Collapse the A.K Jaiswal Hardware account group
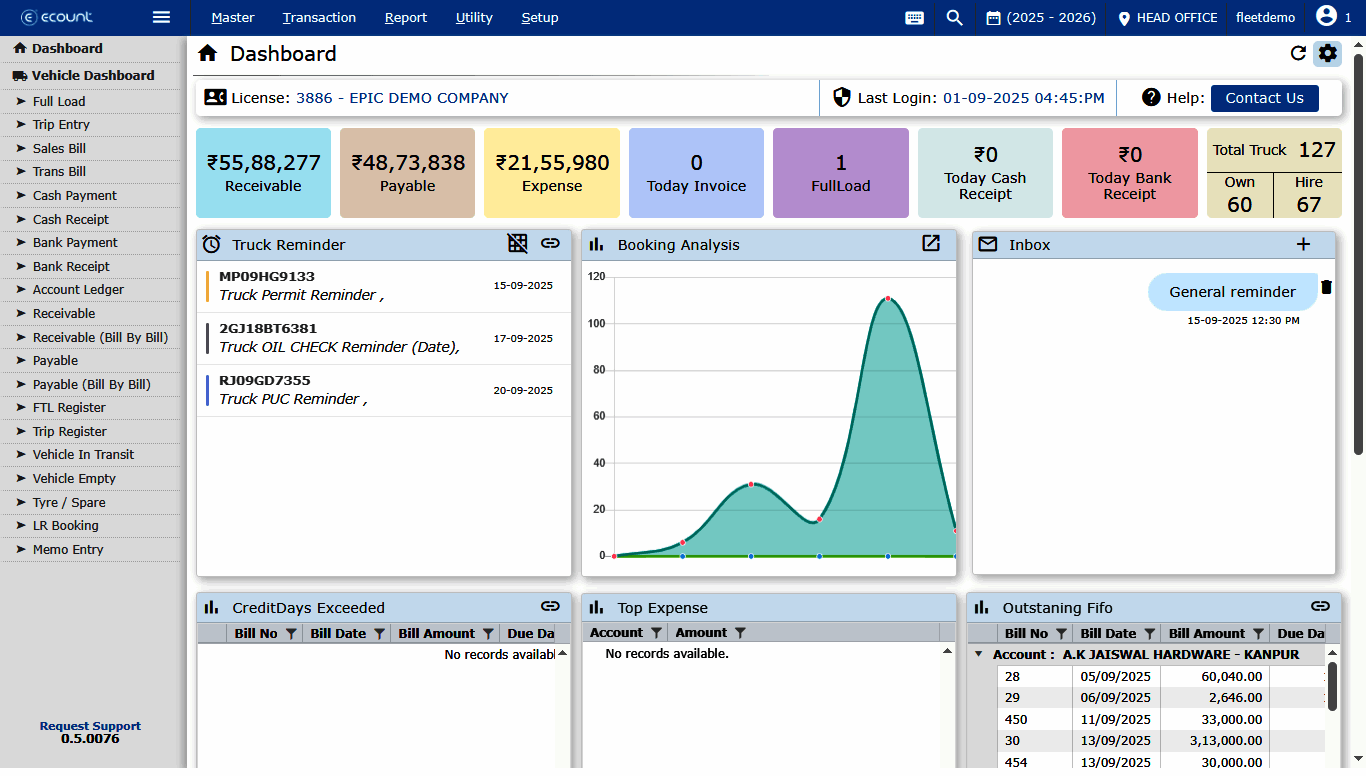1366x776 pixels. point(978,655)
